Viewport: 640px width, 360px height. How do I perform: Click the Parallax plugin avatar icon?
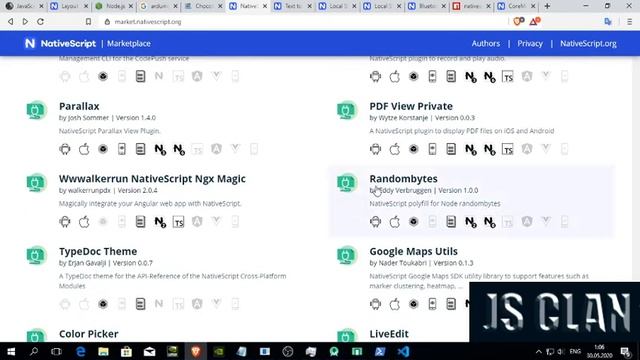pos(37,110)
